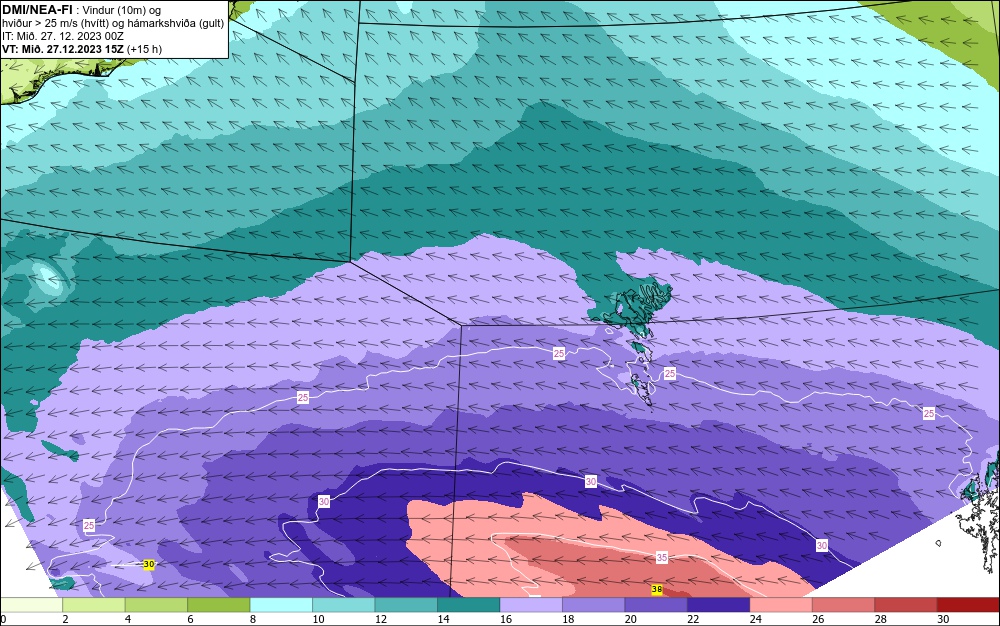
Task: Choose the red legend swatch between 28 and 30
Action: pyautogui.click(x=906, y=605)
